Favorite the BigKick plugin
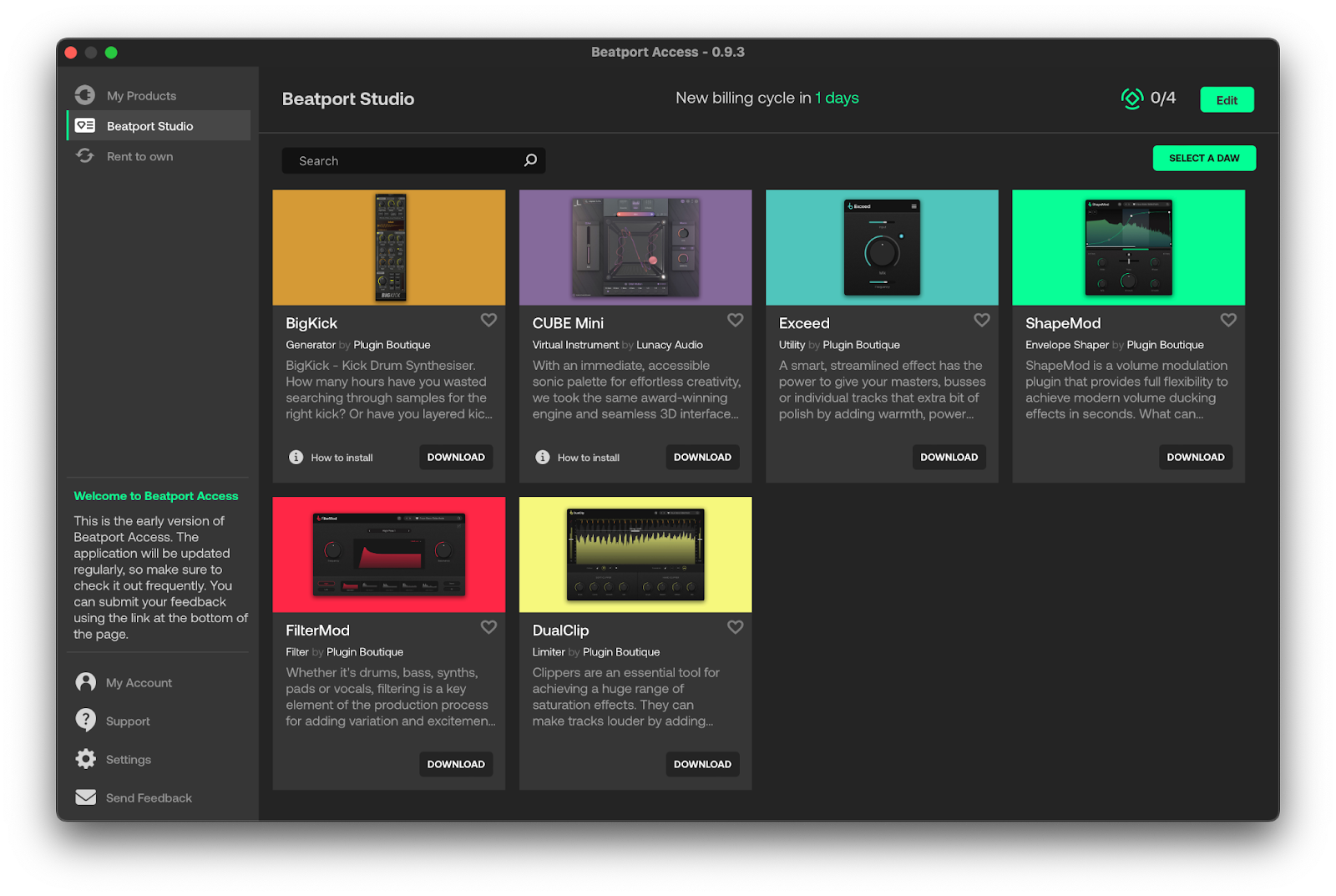This screenshot has width=1336, height=896. 488,320
